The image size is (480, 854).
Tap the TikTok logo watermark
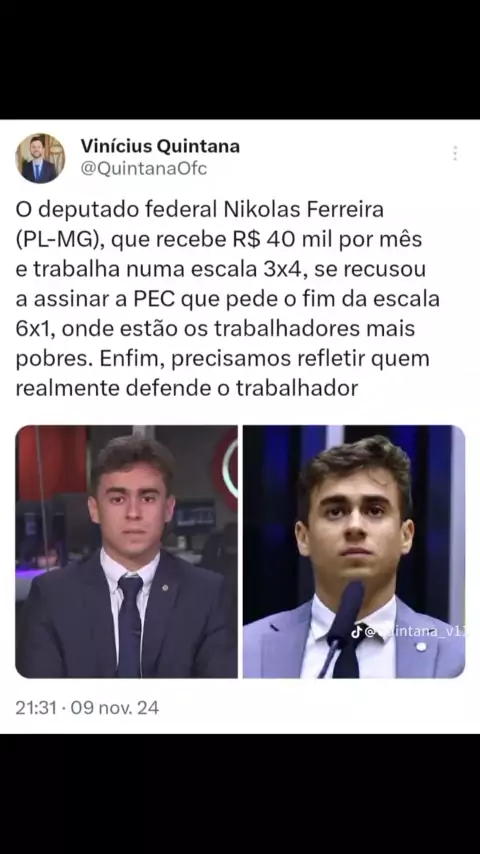click(356, 631)
